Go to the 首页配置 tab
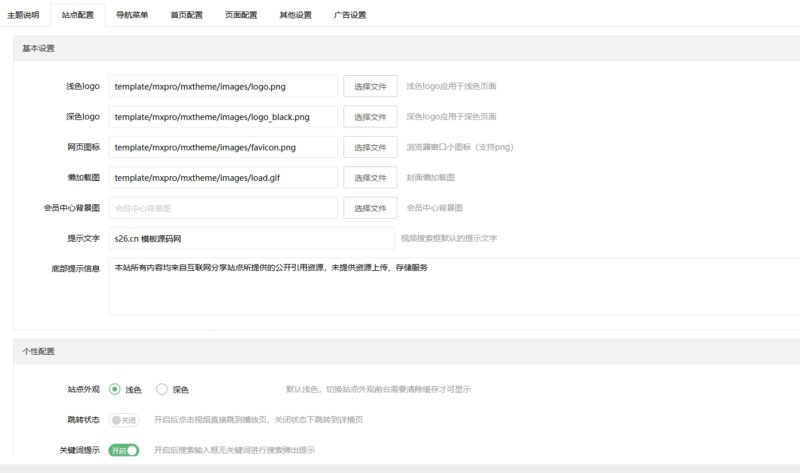Viewport: 800px width, 473px height. (x=186, y=15)
